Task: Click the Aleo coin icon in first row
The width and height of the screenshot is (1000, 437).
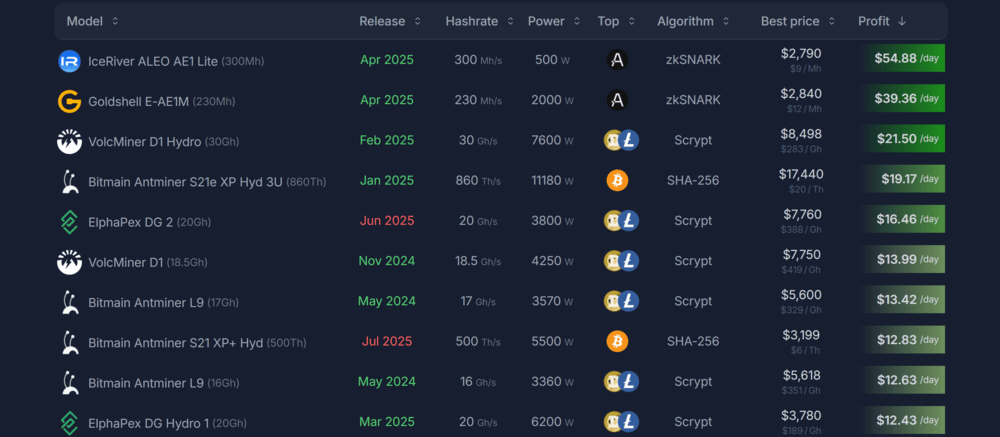Action: [617, 61]
